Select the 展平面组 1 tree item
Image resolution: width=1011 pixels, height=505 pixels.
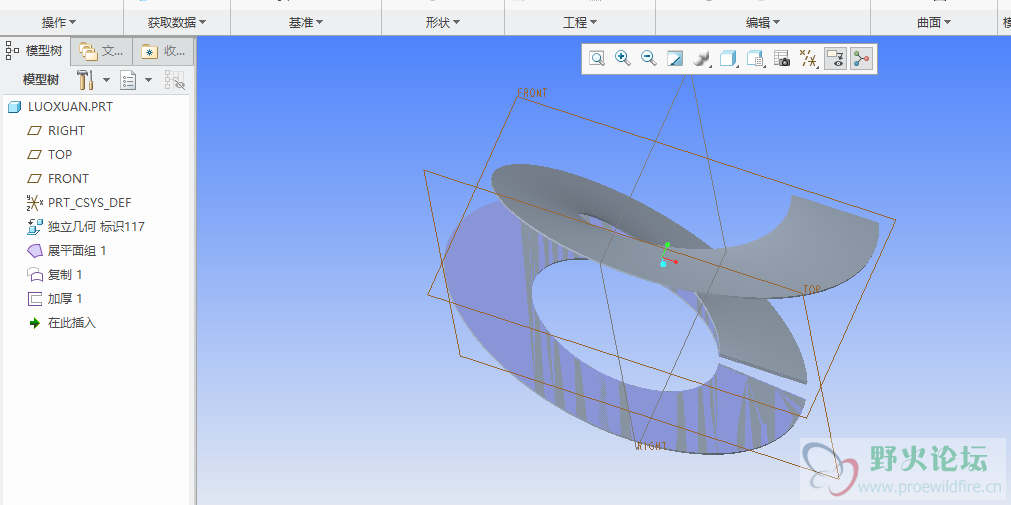[76, 251]
